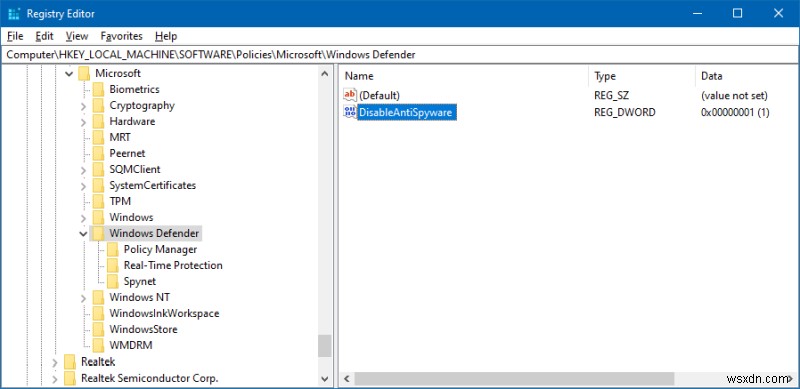The height and width of the screenshot is (389, 800).
Task: Click the Policy Manager folder icon
Action: 113,250
